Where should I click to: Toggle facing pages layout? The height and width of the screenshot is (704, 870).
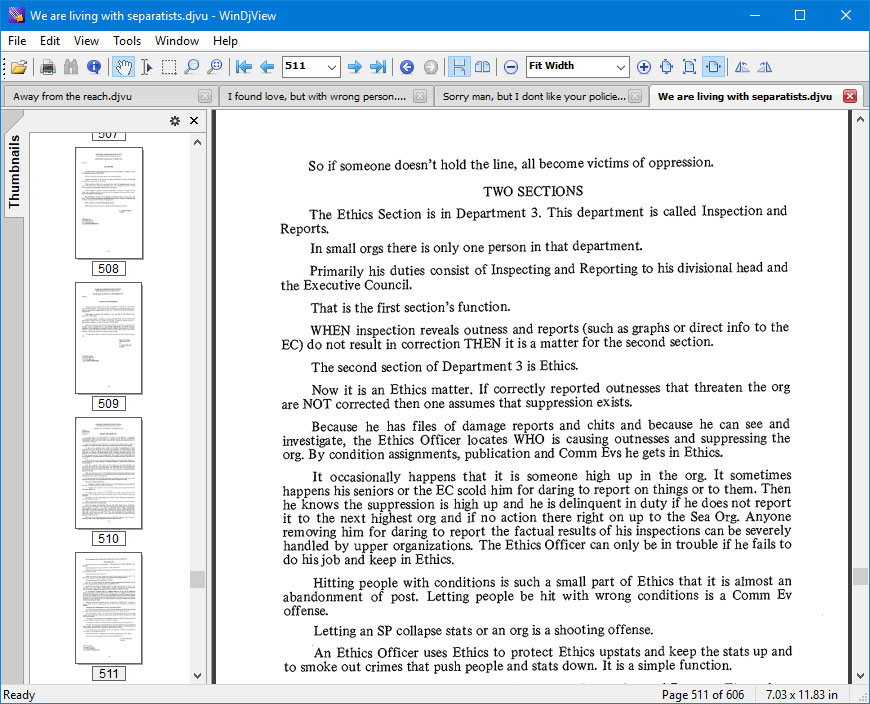point(482,67)
